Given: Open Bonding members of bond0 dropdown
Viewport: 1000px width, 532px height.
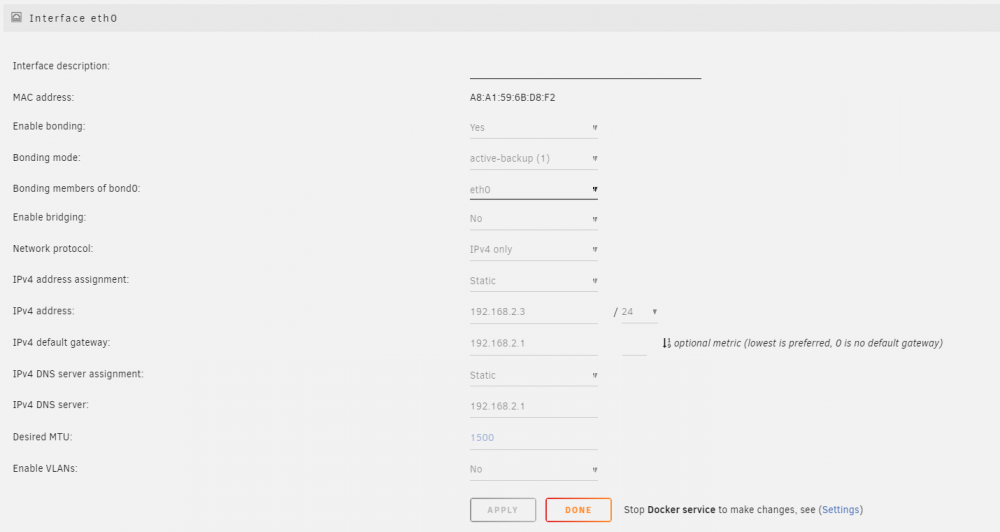Looking at the screenshot, I should [x=534, y=189].
